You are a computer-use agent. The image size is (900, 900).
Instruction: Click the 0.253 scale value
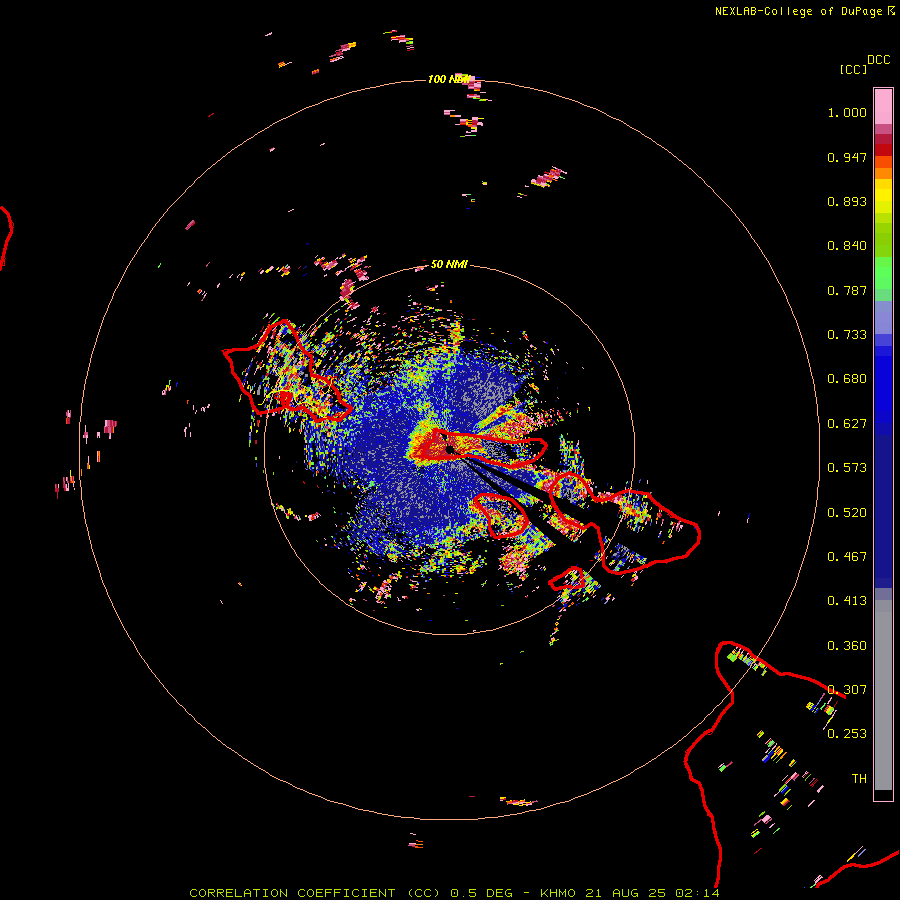(847, 734)
